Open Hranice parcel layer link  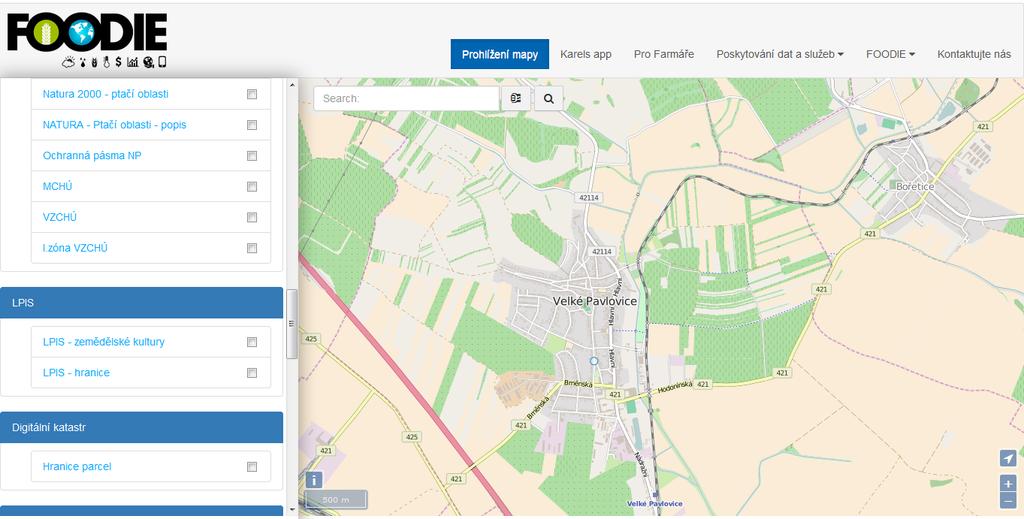coord(76,467)
